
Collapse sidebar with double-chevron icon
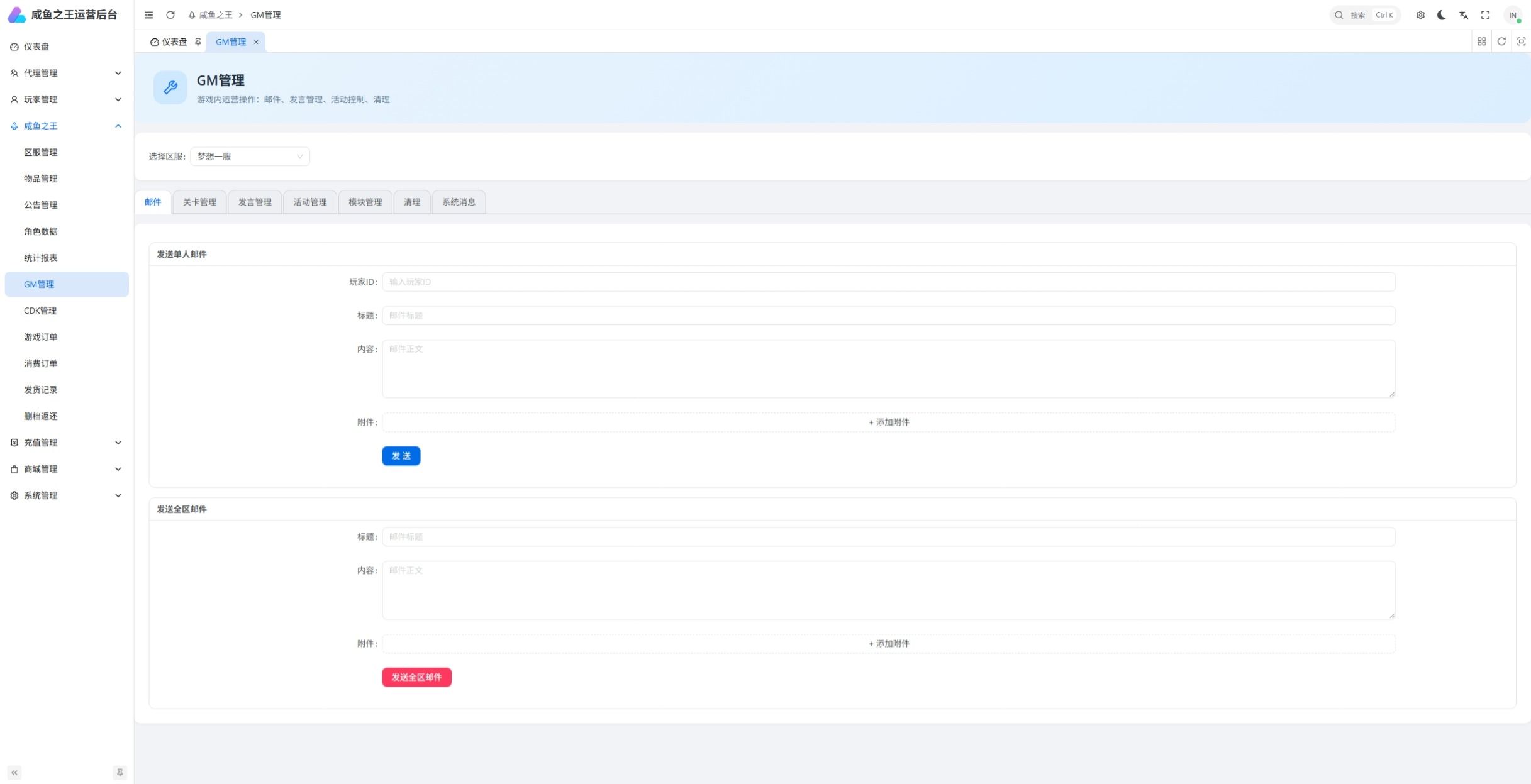pos(14,773)
